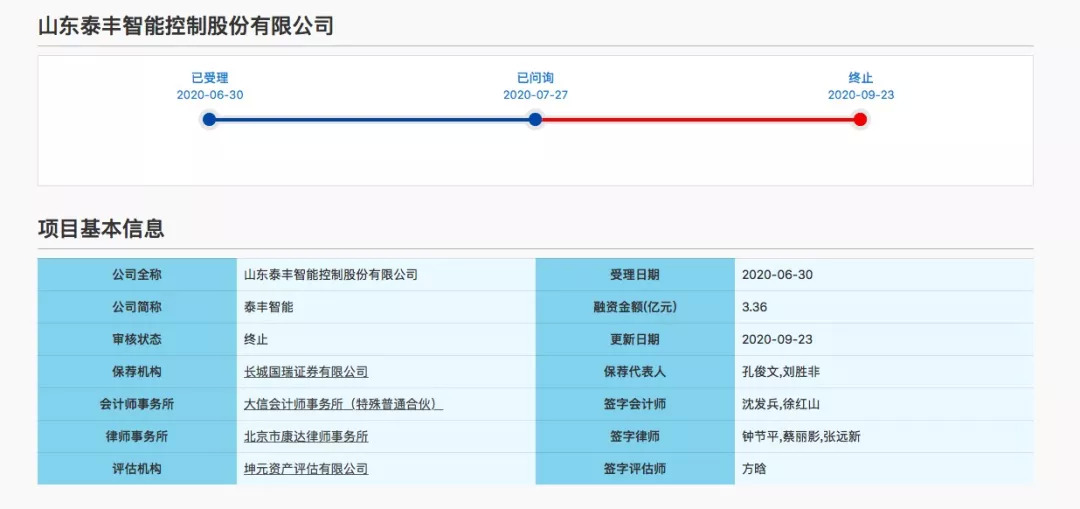This screenshot has height=509, width=1080.
Task: Select company full name value in table
Action: [x=331, y=275]
